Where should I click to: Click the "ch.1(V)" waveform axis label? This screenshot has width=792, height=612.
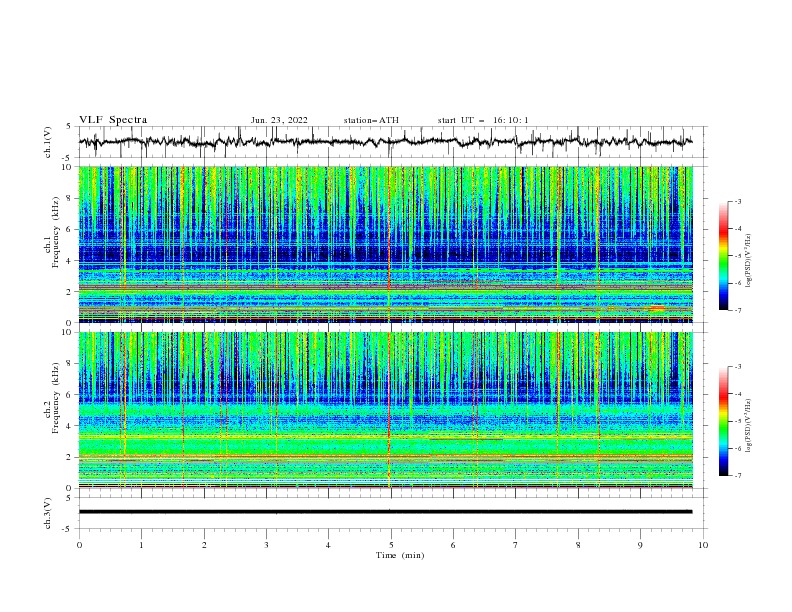click(48, 142)
